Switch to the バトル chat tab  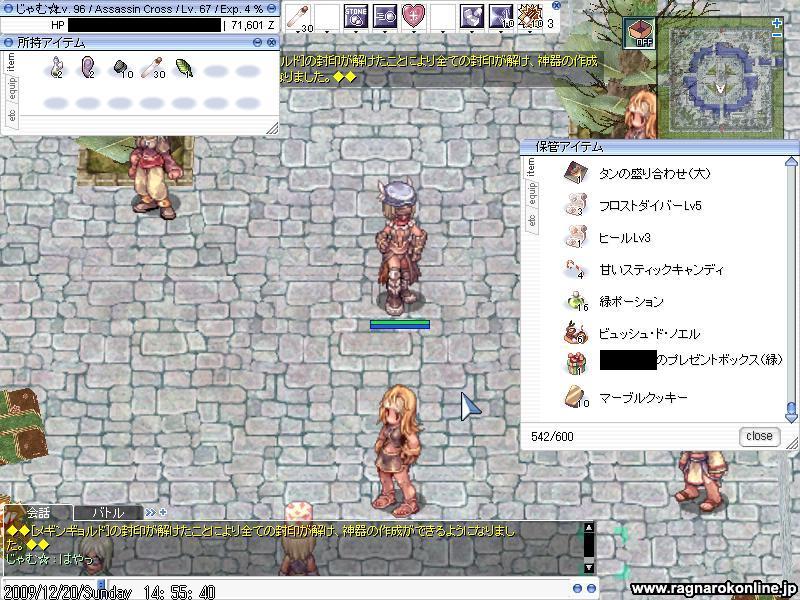pyautogui.click(x=107, y=512)
